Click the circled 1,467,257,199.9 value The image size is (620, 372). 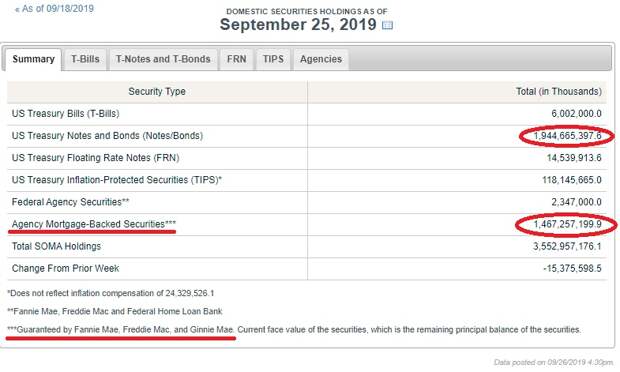[x=567, y=225]
